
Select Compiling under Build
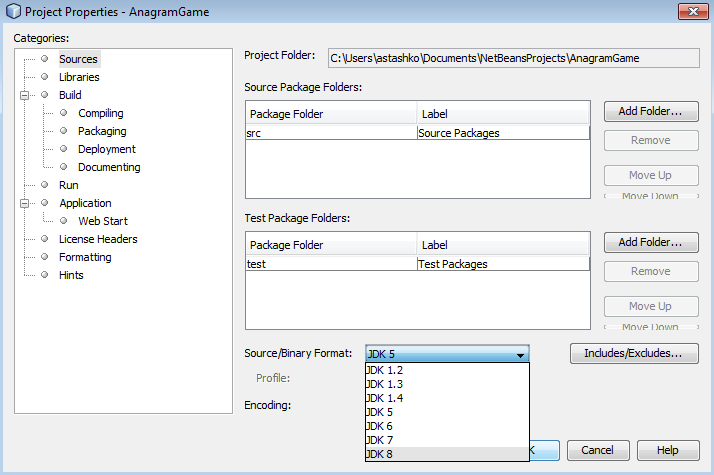(100, 113)
